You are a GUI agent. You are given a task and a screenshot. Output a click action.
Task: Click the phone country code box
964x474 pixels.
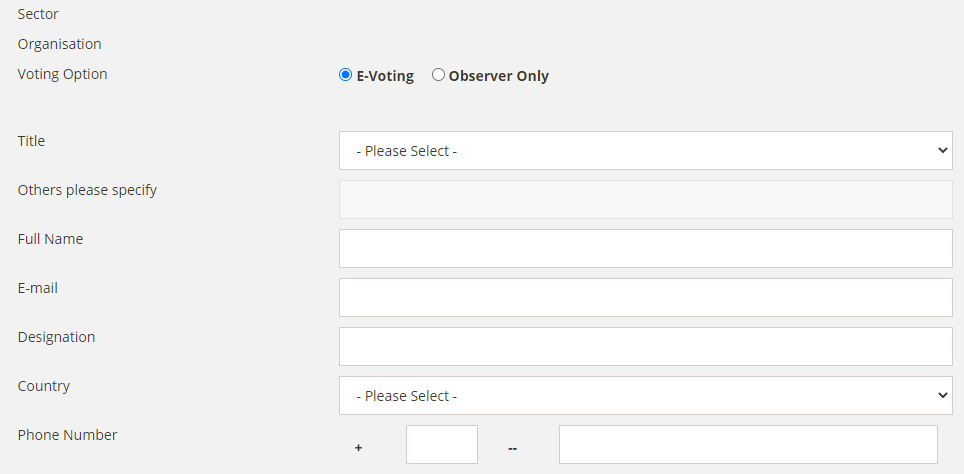point(441,444)
